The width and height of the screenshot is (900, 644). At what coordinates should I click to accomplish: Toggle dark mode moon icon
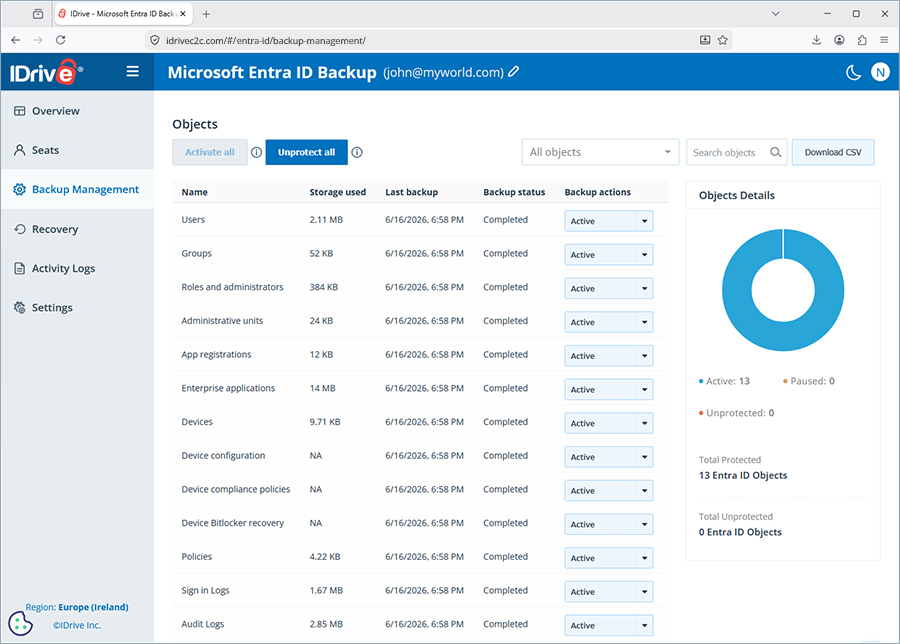[854, 72]
